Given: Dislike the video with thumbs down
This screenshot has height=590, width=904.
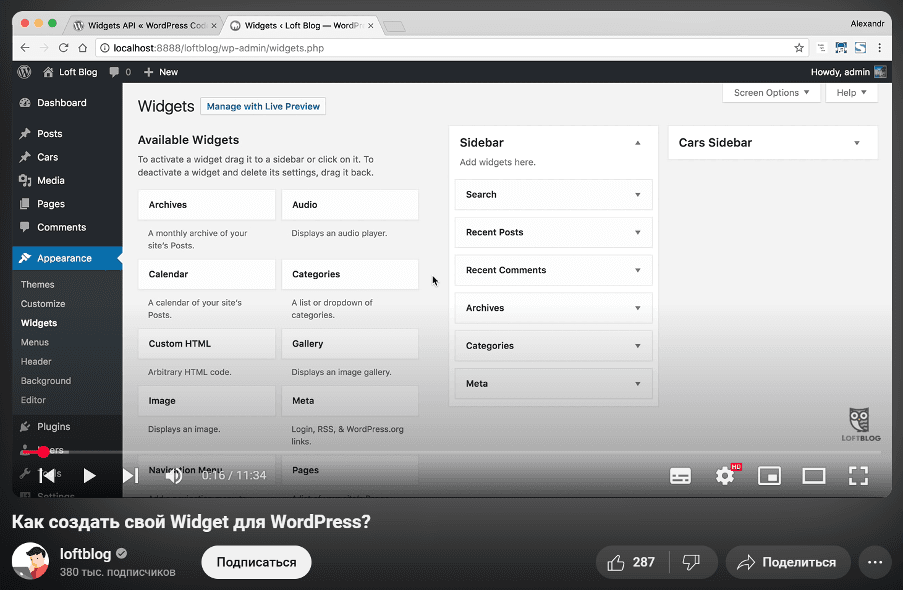Looking at the screenshot, I should tap(690, 562).
